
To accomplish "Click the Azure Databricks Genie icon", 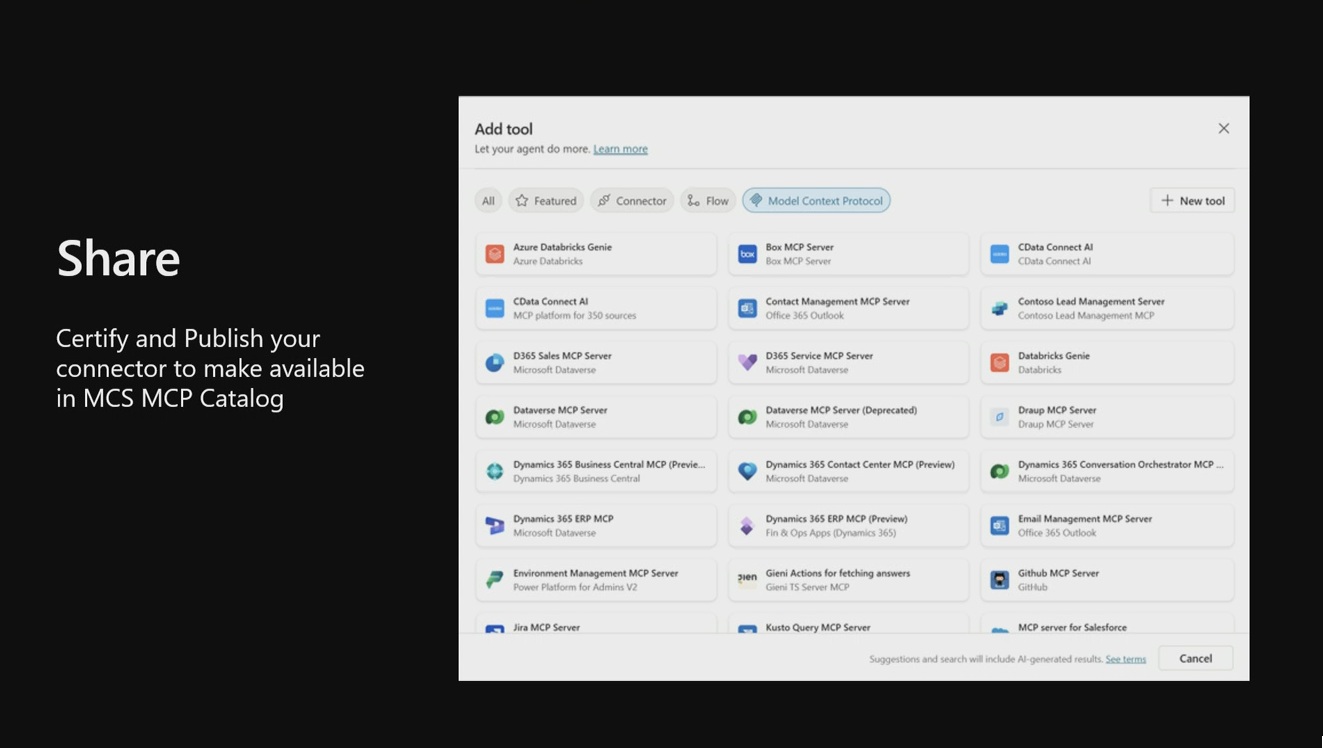I will [x=495, y=254].
